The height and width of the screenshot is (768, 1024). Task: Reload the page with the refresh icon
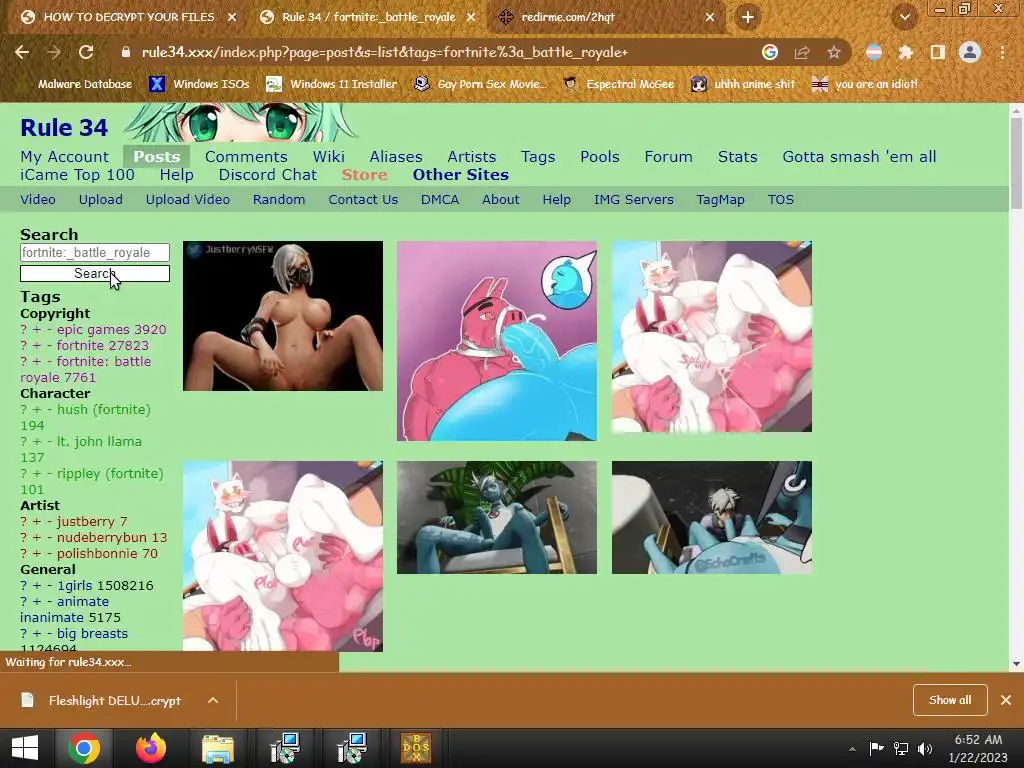[86, 52]
